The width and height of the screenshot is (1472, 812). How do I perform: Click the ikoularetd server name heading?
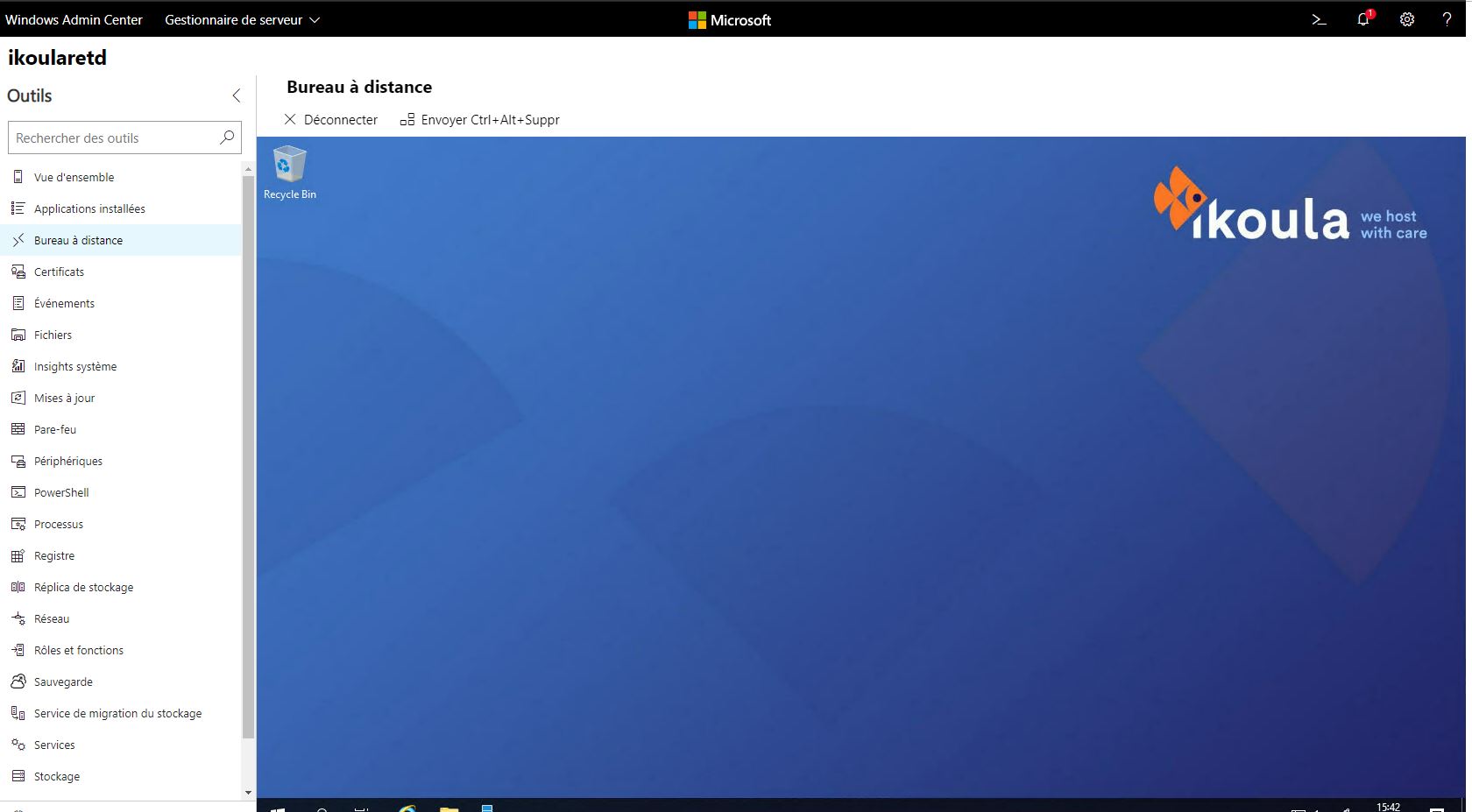pos(57,58)
